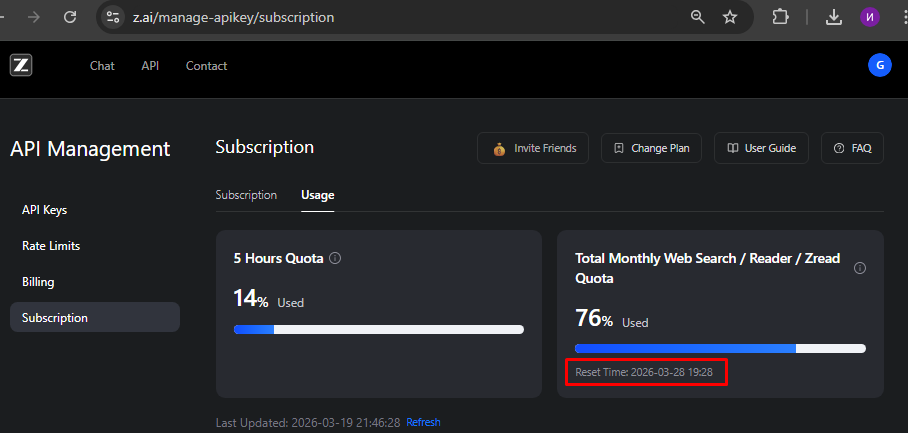This screenshot has width=908, height=433.
Task: Open the Billing sidebar item
Action: pyautogui.click(x=38, y=282)
